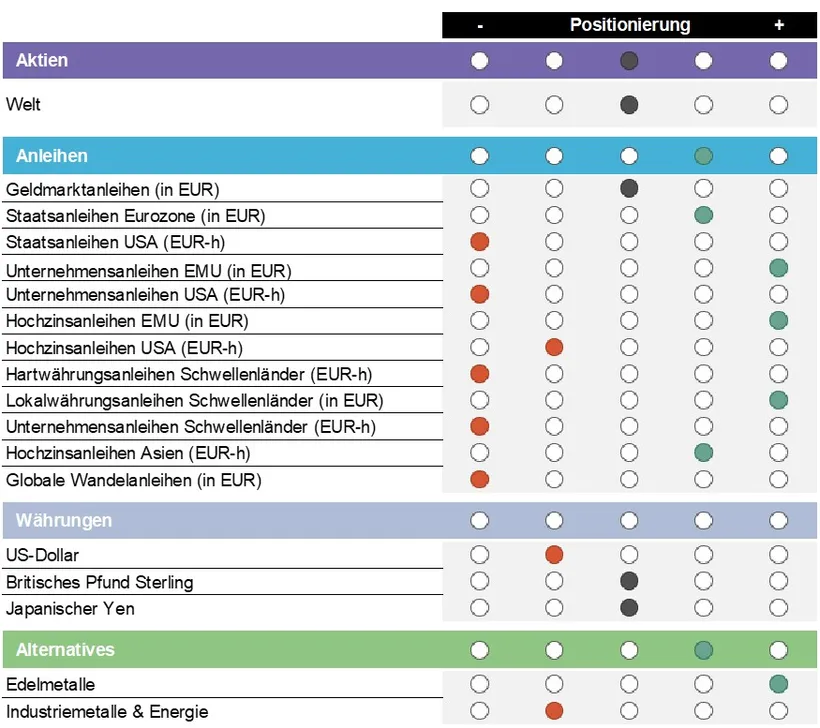
Task: Click the green dot in Anleihen header row
Action: (x=704, y=156)
